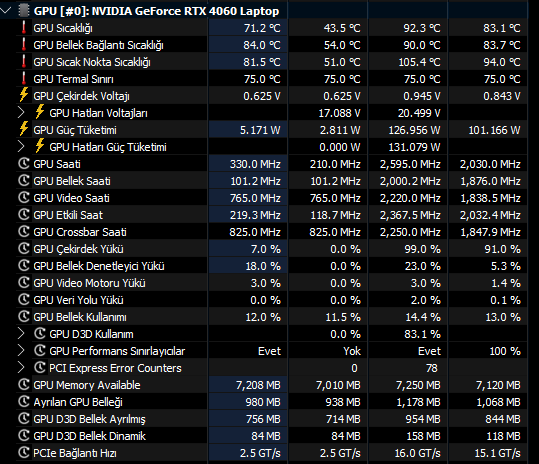The image size is (539, 464).
Task: Click the 126.956 W maximum power value
Action: [x=414, y=130]
